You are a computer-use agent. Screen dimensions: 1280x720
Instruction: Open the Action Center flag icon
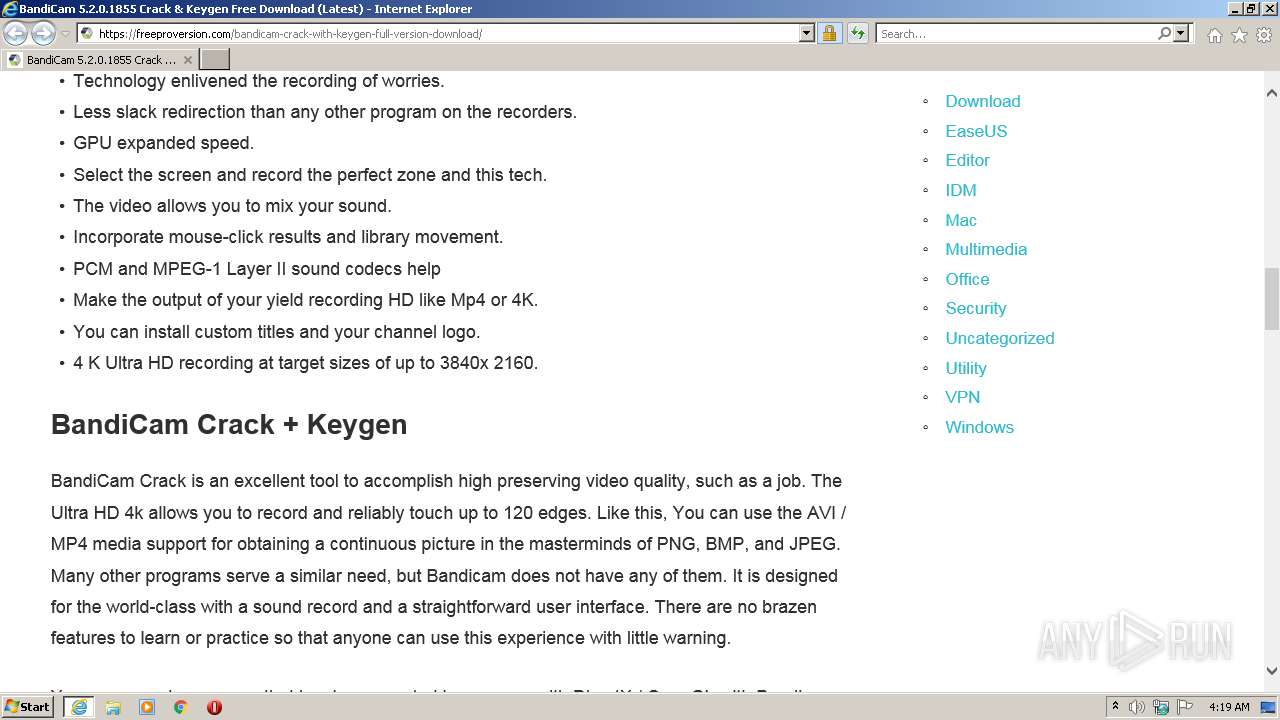1184,707
